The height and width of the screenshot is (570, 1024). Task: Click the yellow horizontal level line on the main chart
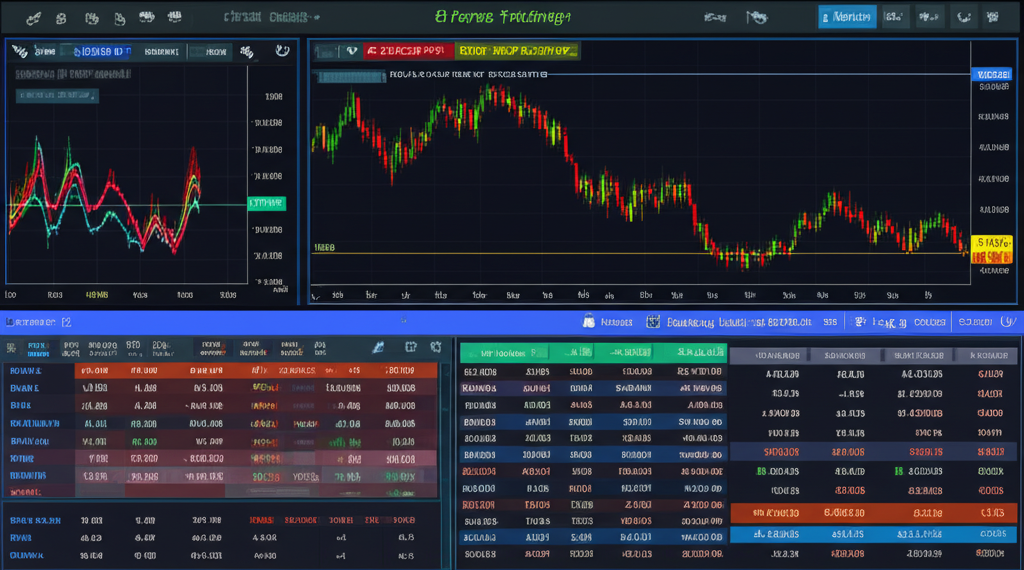click(x=640, y=253)
